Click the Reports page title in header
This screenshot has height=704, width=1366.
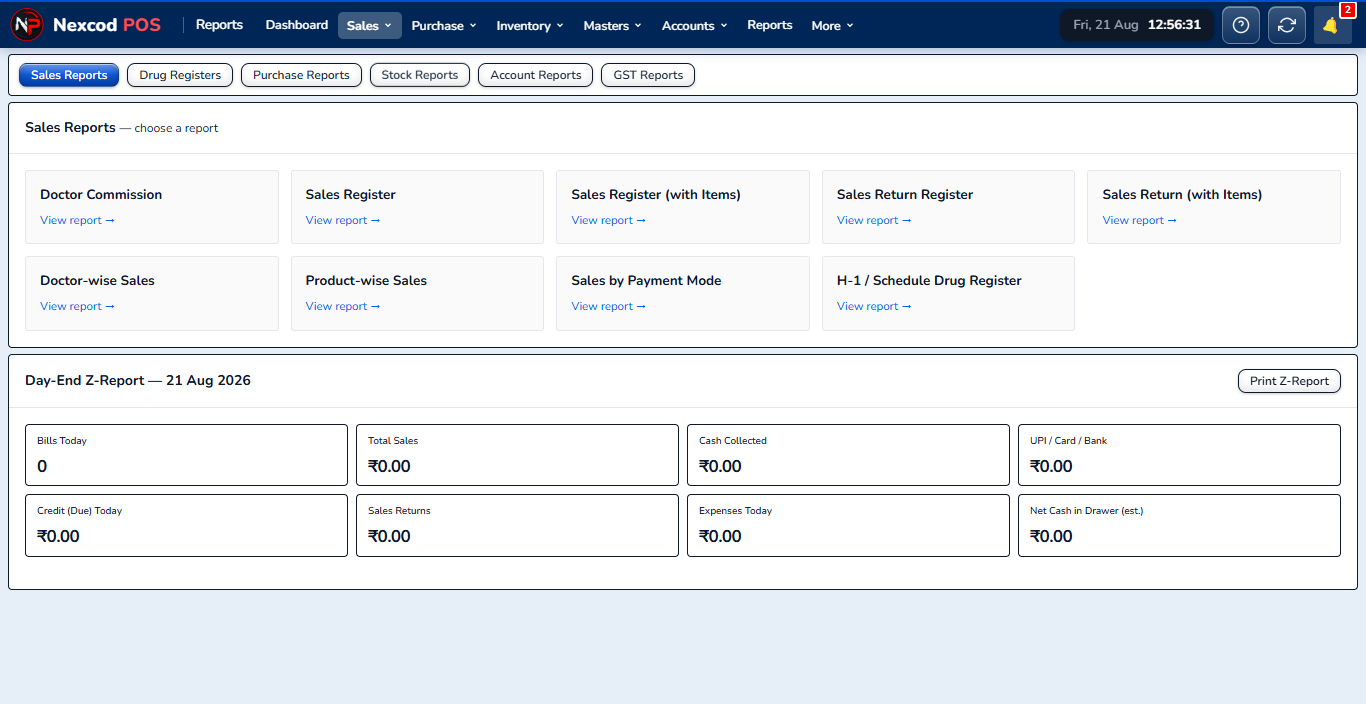tap(219, 25)
